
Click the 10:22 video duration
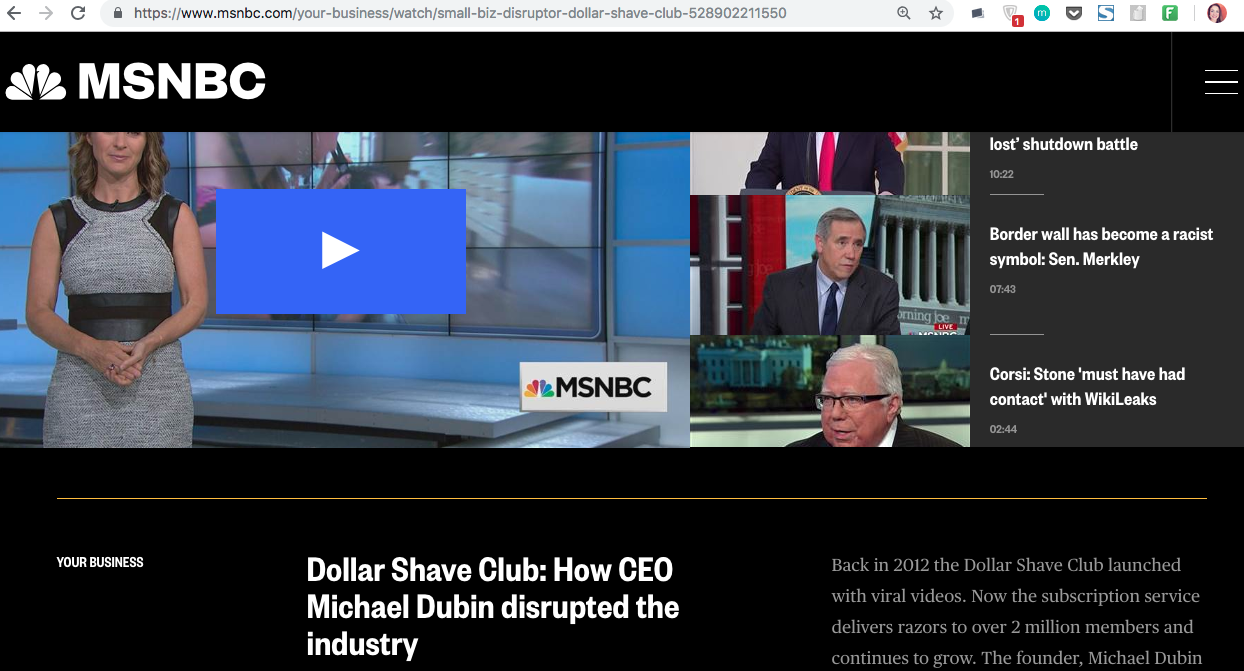1001,174
